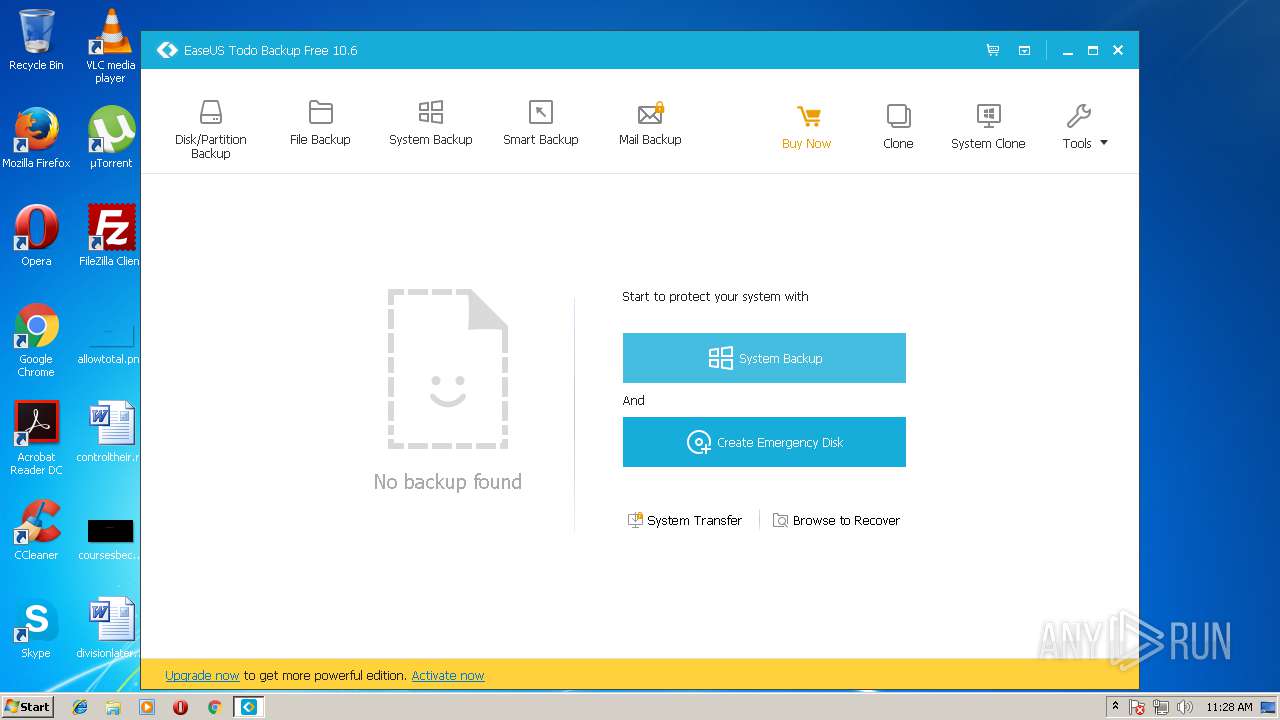
Task: Open Acrobat Reader DC shortcut
Action: click(36, 438)
